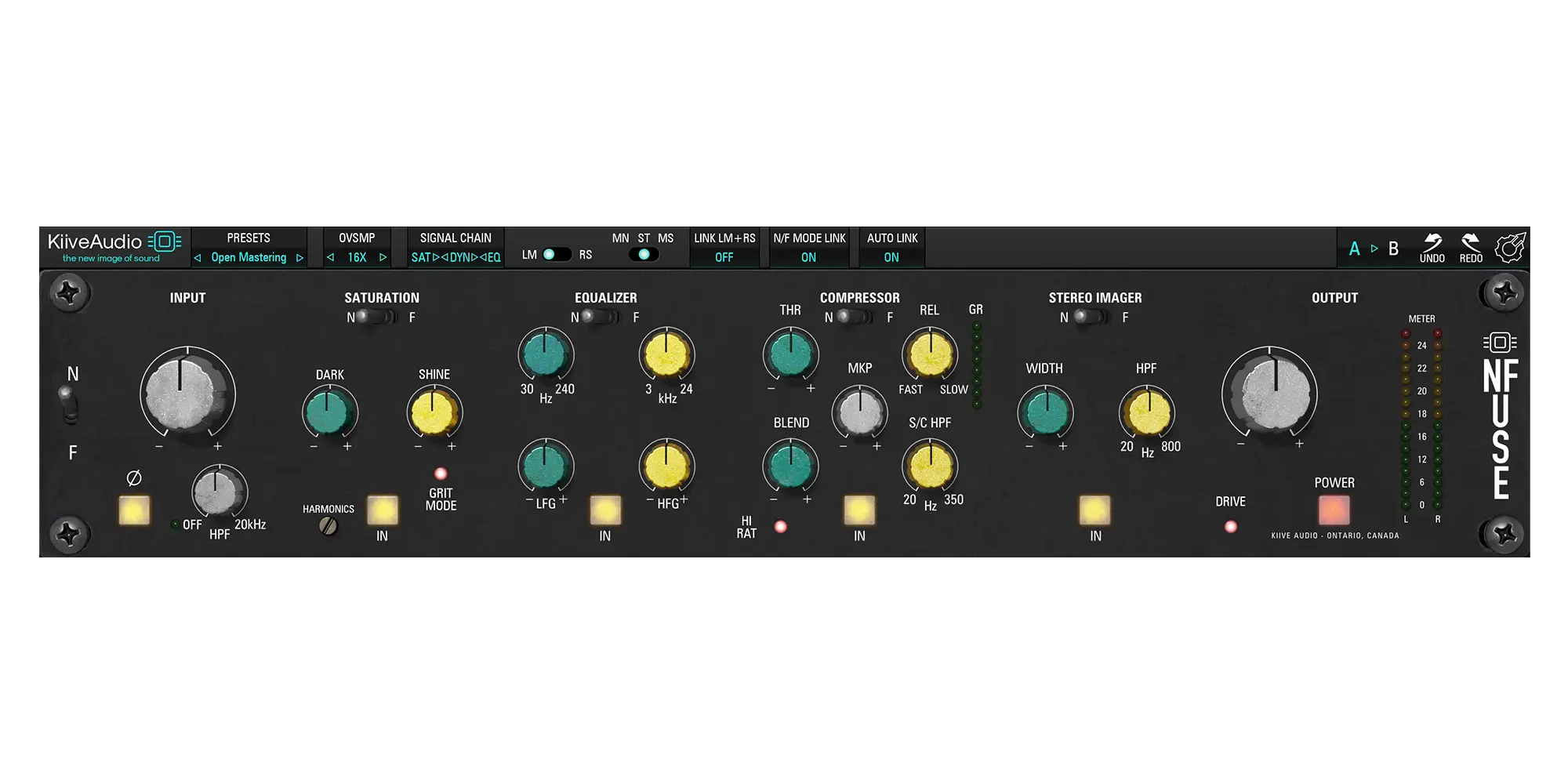Open the settings gear icon
The width and height of the screenshot is (1568, 784).
point(1510,248)
